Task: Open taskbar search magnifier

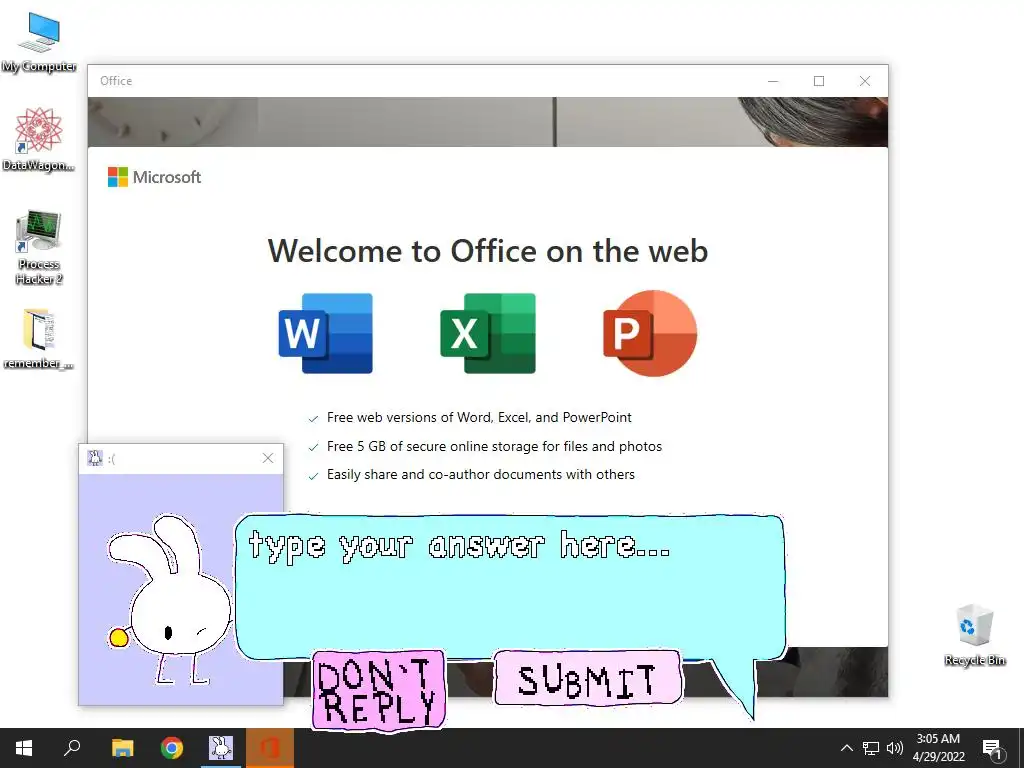Action: click(72, 748)
